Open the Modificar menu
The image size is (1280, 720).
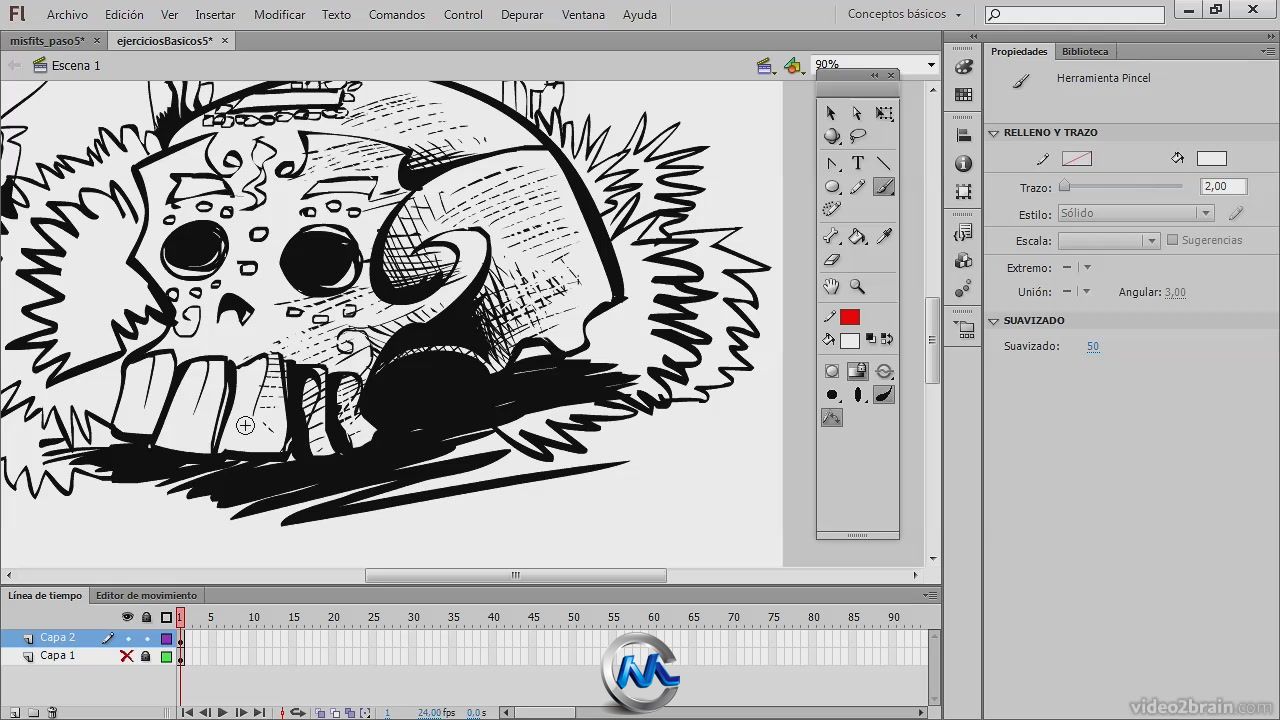click(279, 15)
